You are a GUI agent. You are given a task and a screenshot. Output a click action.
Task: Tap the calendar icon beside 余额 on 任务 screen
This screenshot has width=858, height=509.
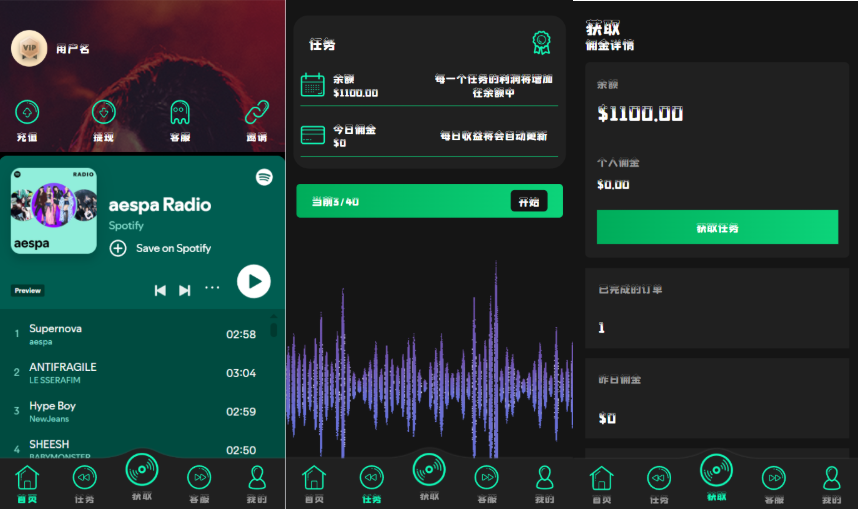pos(312,85)
